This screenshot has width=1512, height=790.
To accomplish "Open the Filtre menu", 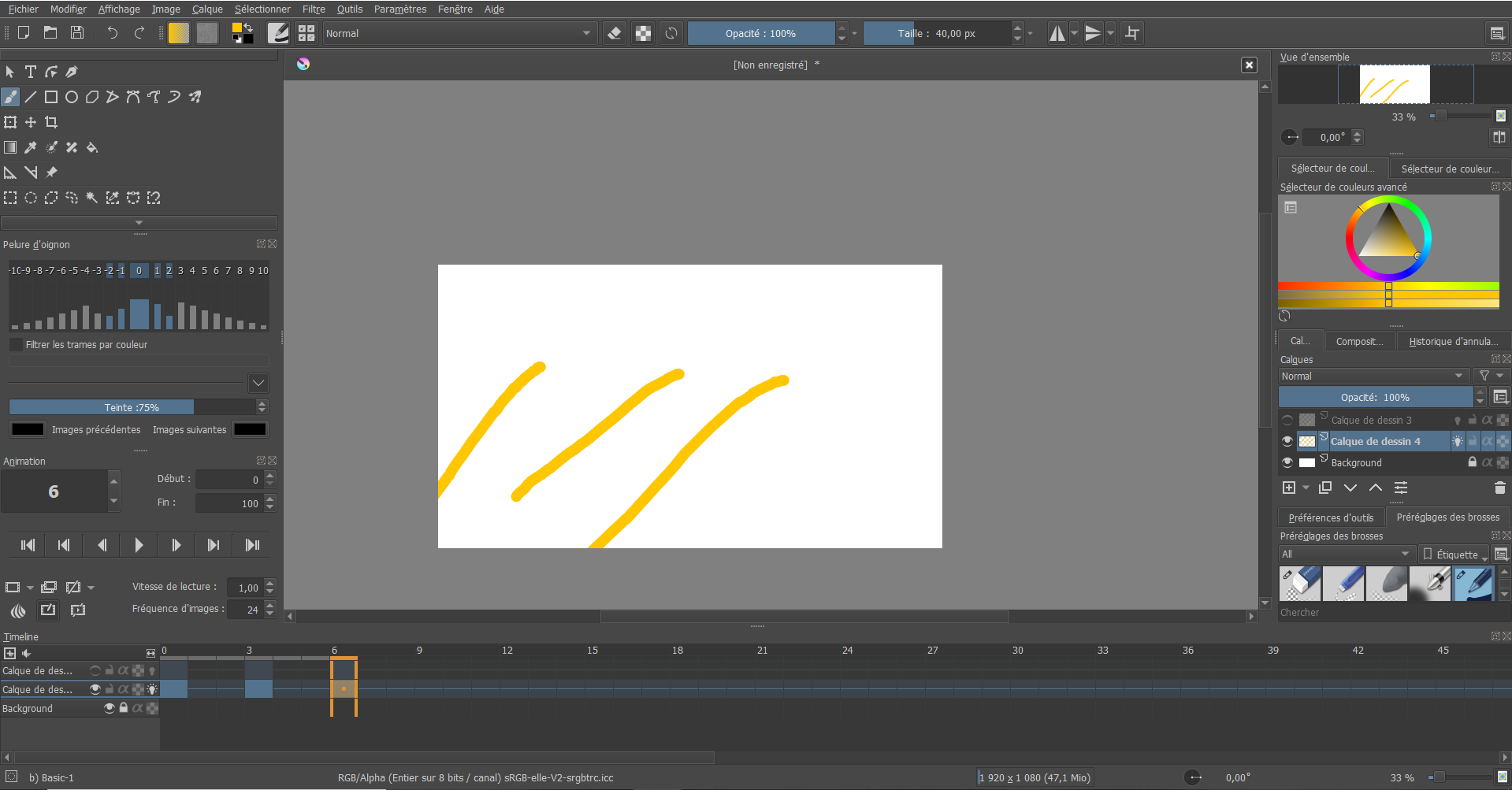I will (313, 9).
